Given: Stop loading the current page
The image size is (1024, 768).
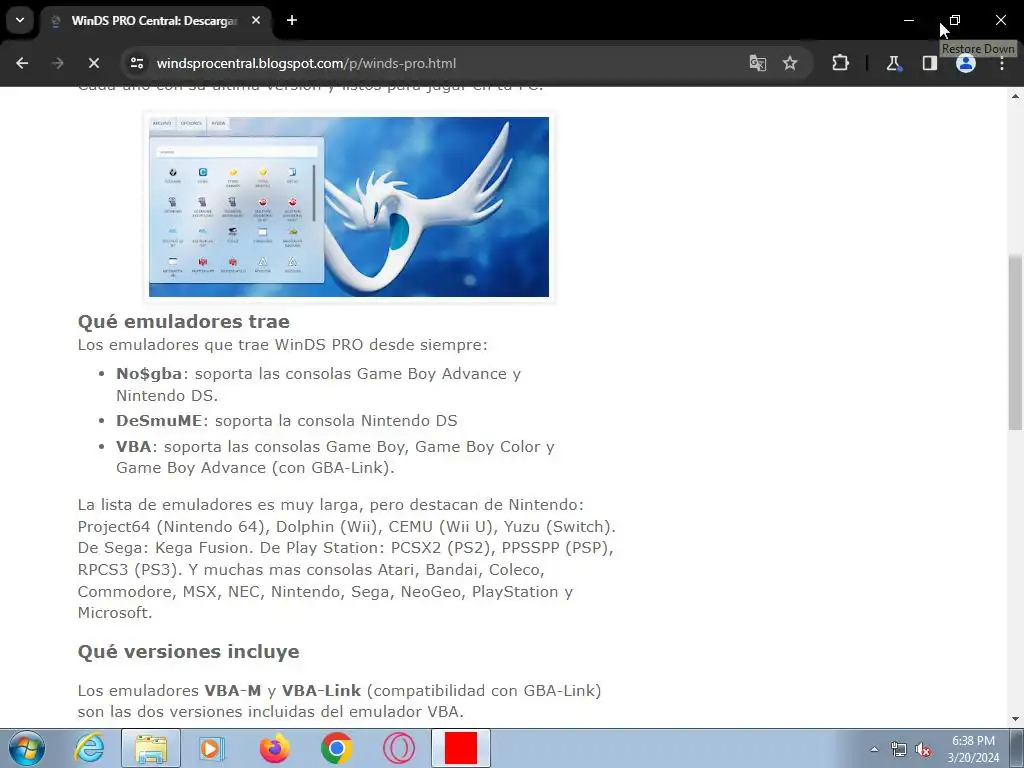Looking at the screenshot, I should click(93, 63).
